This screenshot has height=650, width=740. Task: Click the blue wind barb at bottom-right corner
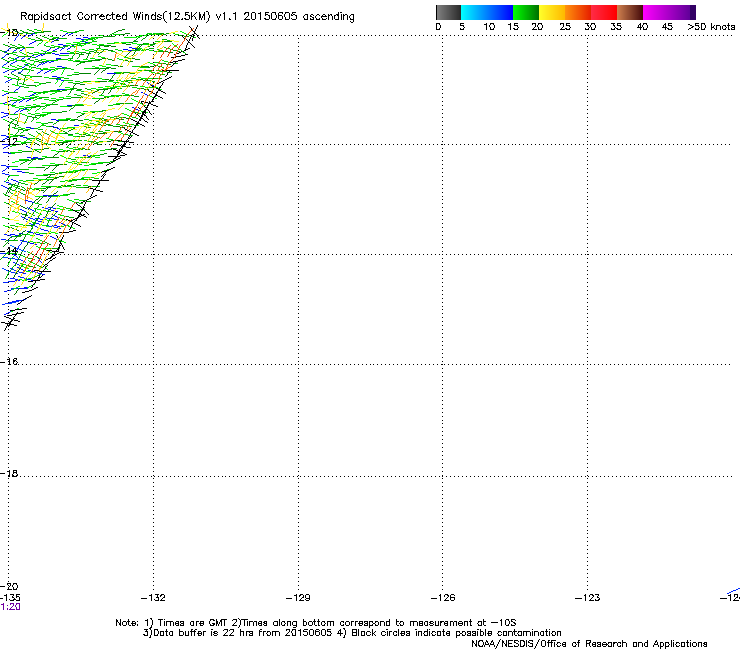click(x=734, y=591)
